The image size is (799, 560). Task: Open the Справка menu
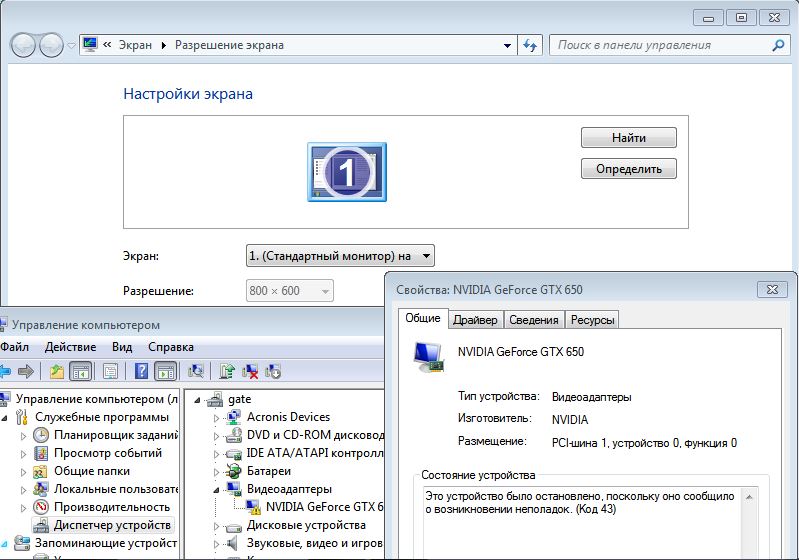click(171, 347)
